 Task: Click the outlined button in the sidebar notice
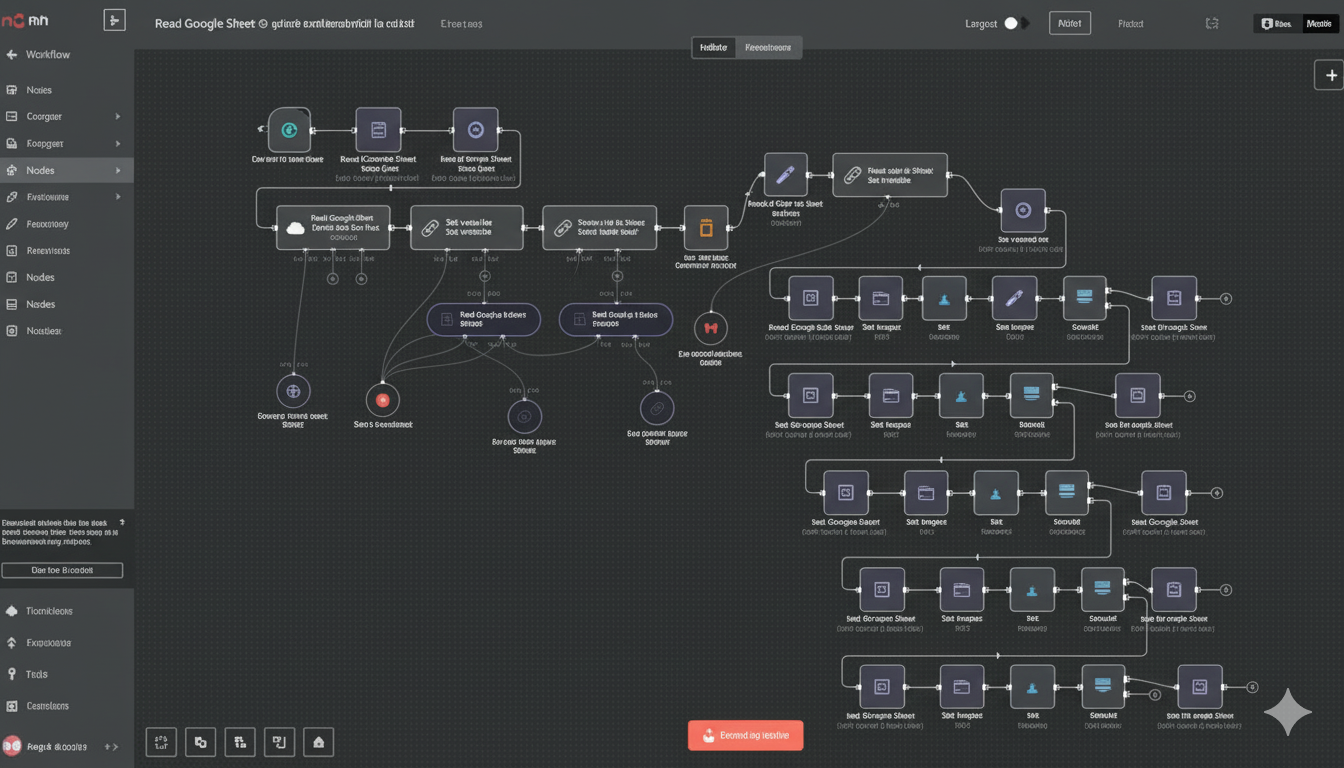point(62,570)
